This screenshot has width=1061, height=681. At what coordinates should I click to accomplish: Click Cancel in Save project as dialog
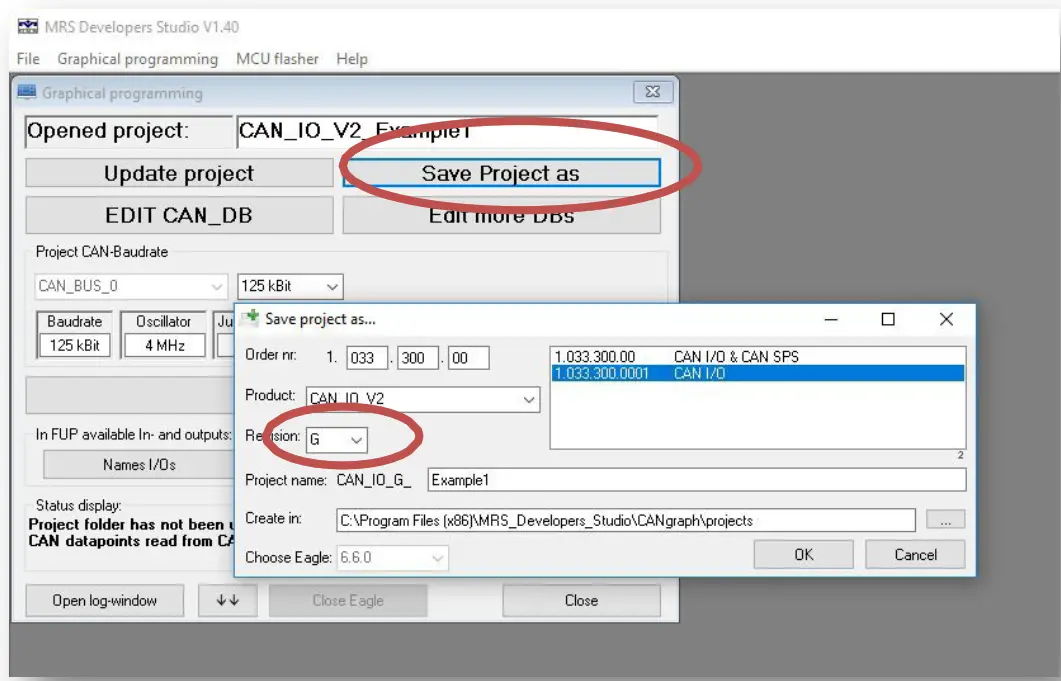click(916, 555)
